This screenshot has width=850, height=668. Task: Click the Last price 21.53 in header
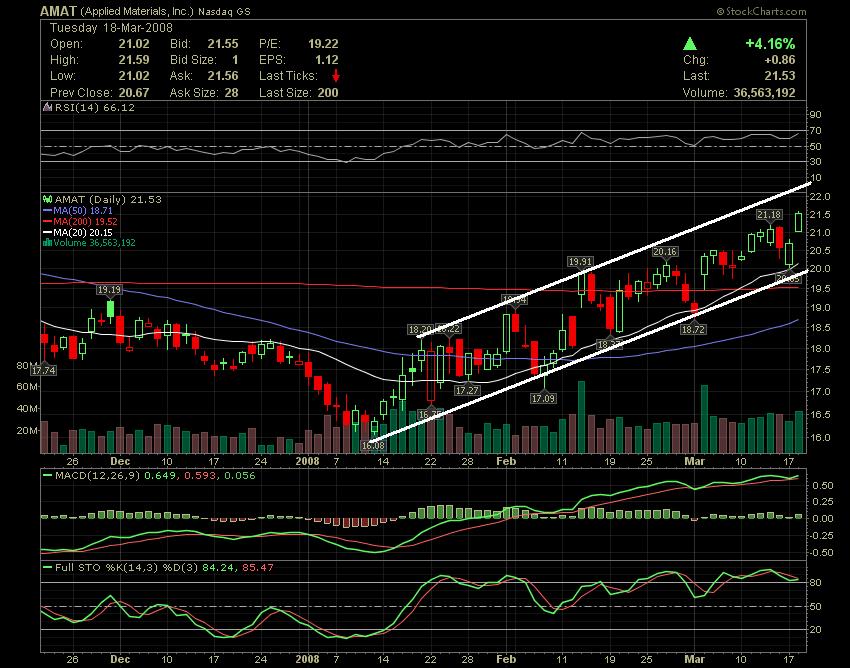pyautogui.click(x=780, y=76)
